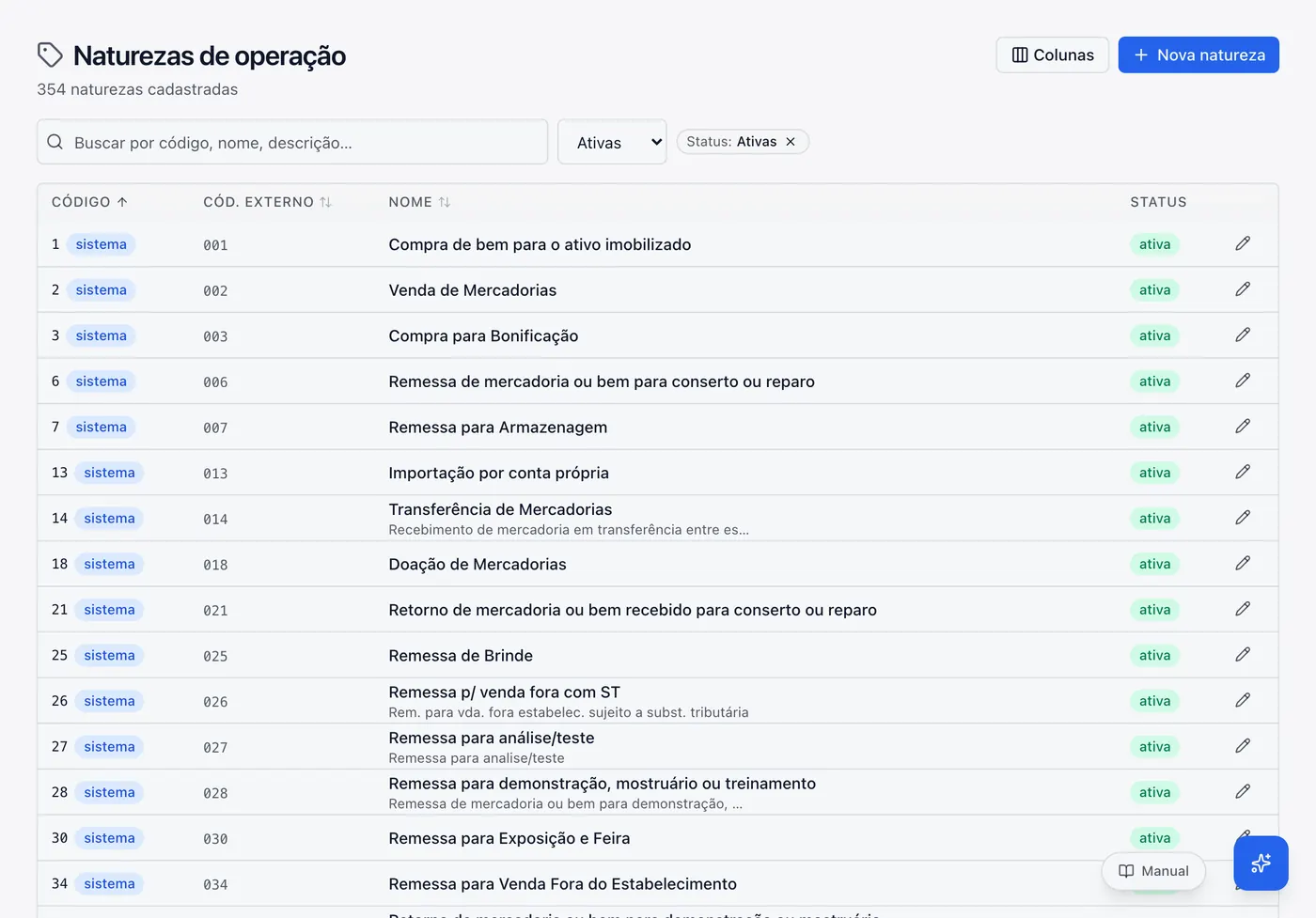Screen dimensions: 1316x918
Task: Click ativa status of Remessa para Armazenagem
Action: 1154,427
